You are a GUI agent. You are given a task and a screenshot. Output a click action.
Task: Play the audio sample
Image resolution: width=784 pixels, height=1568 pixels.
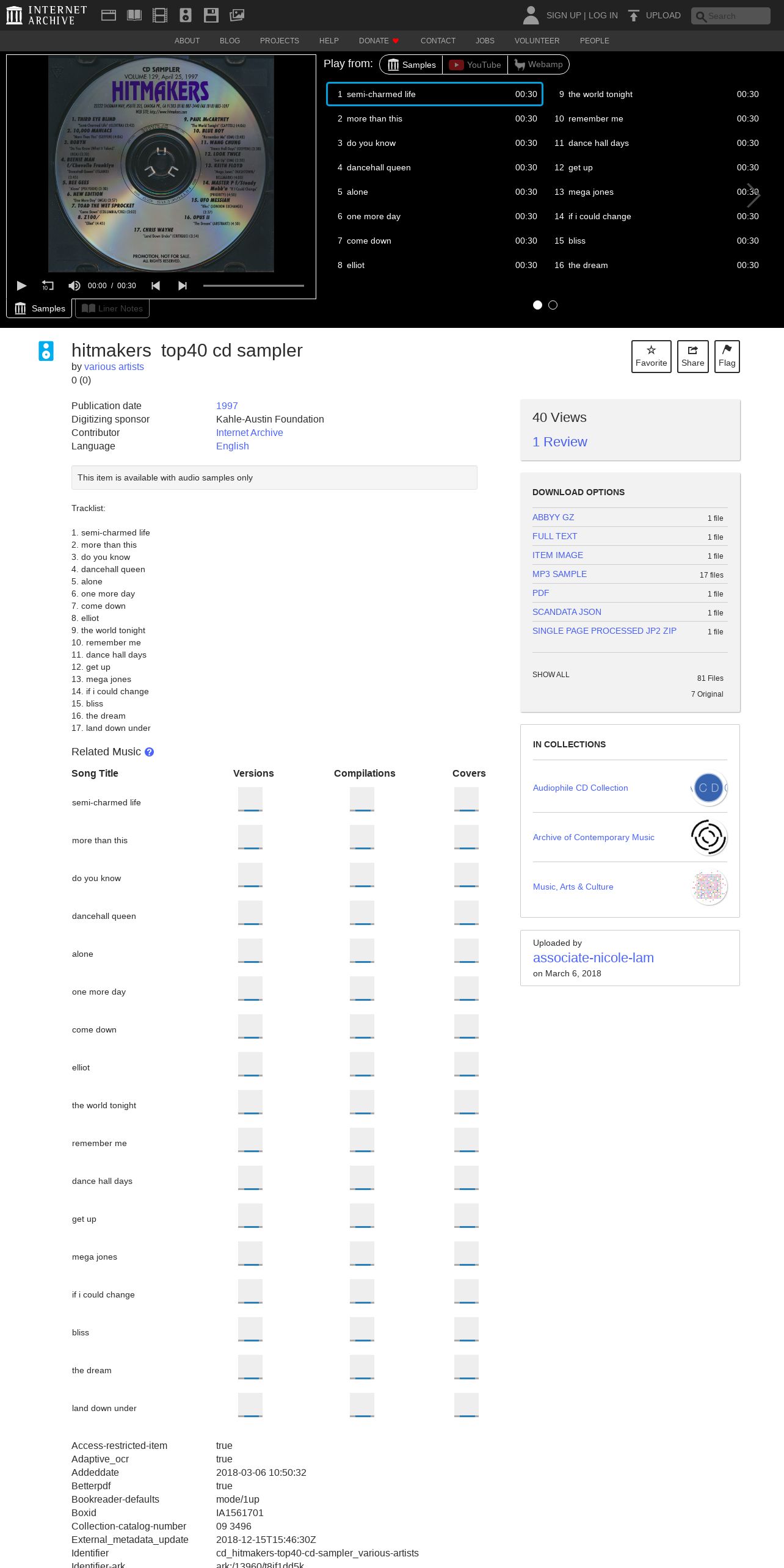(21, 286)
